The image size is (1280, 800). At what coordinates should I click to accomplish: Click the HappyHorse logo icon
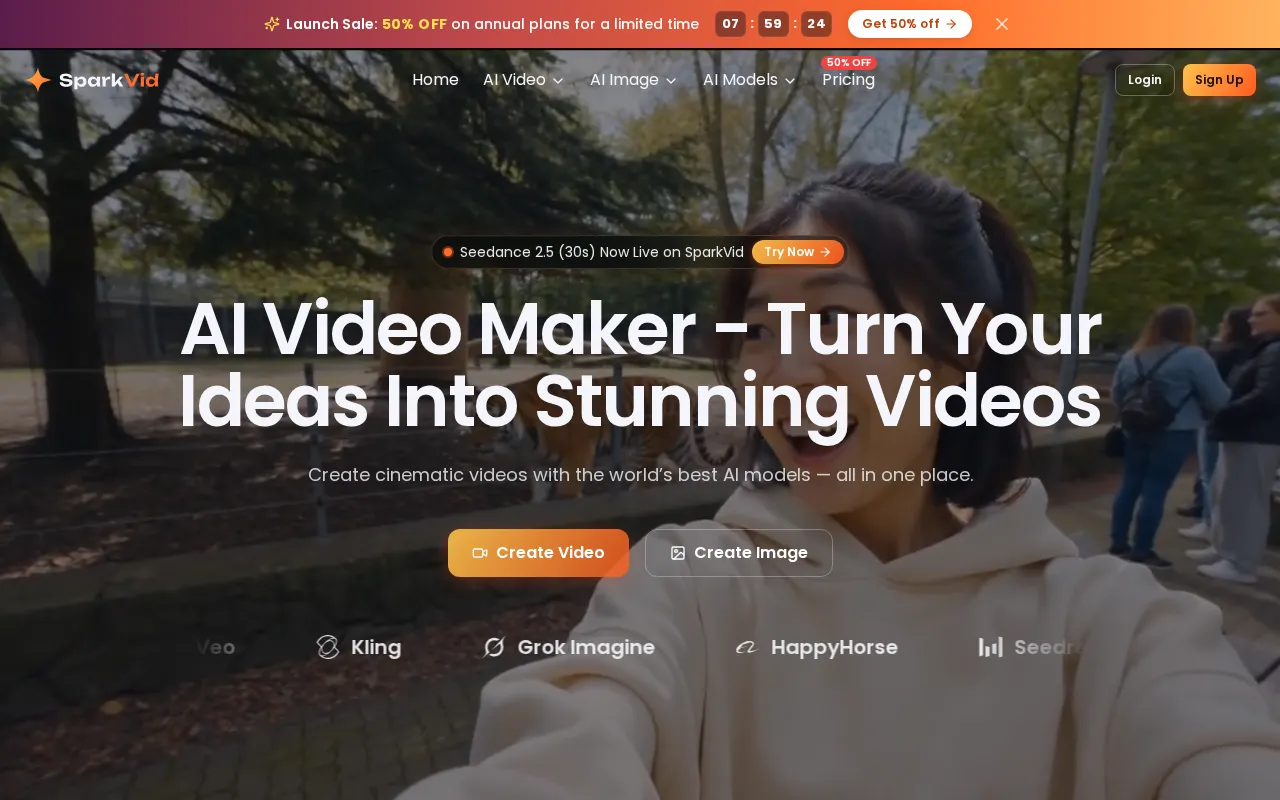point(747,648)
